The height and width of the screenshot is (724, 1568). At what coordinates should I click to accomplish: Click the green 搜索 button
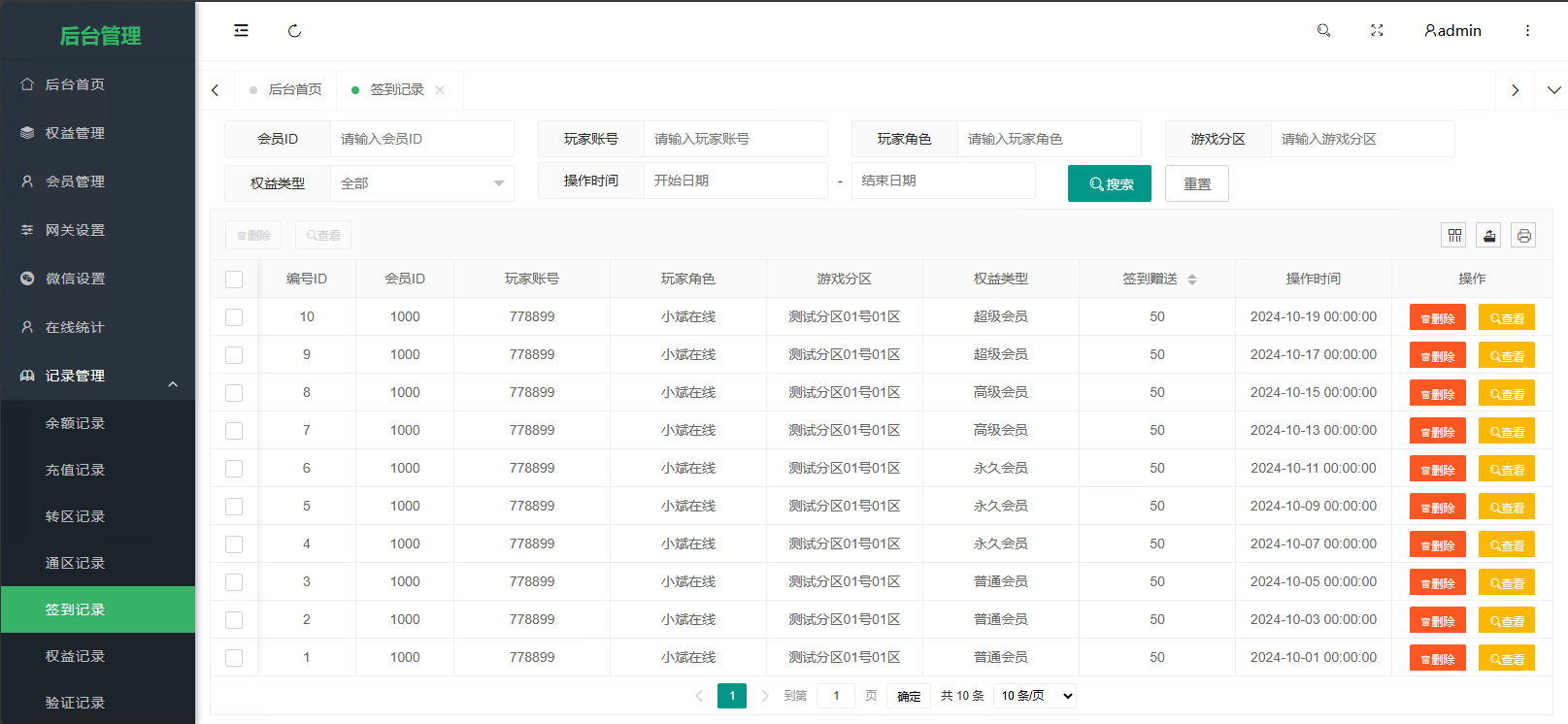pos(1110,183)
